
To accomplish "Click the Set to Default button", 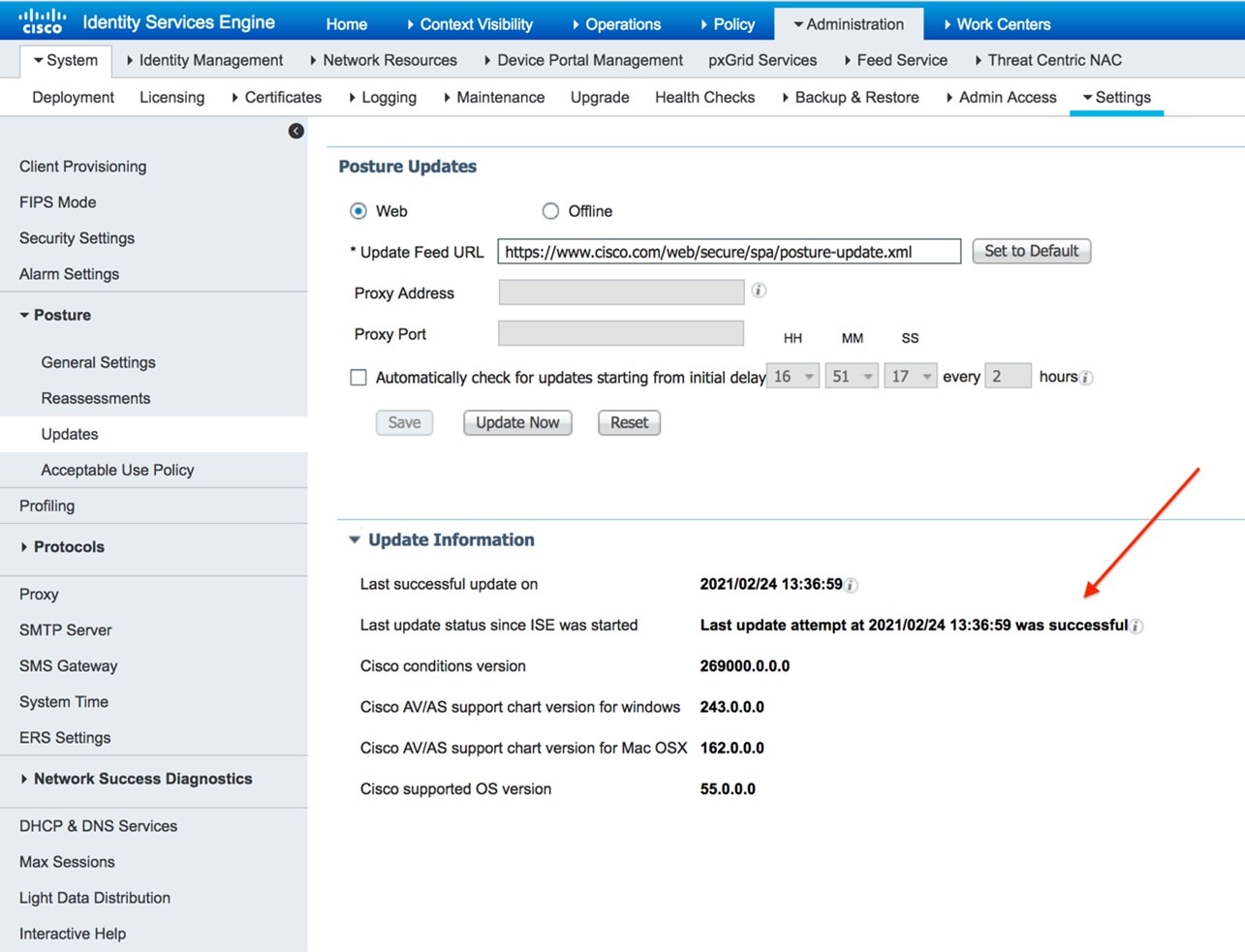I will pyautogui.click(x=1031, y=251).
